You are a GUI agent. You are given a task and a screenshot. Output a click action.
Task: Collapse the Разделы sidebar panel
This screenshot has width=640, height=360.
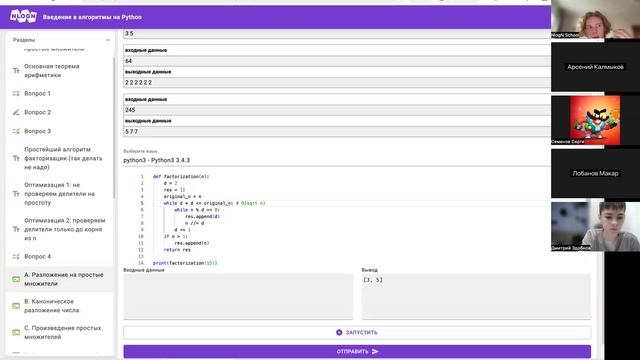pos(108,40)
